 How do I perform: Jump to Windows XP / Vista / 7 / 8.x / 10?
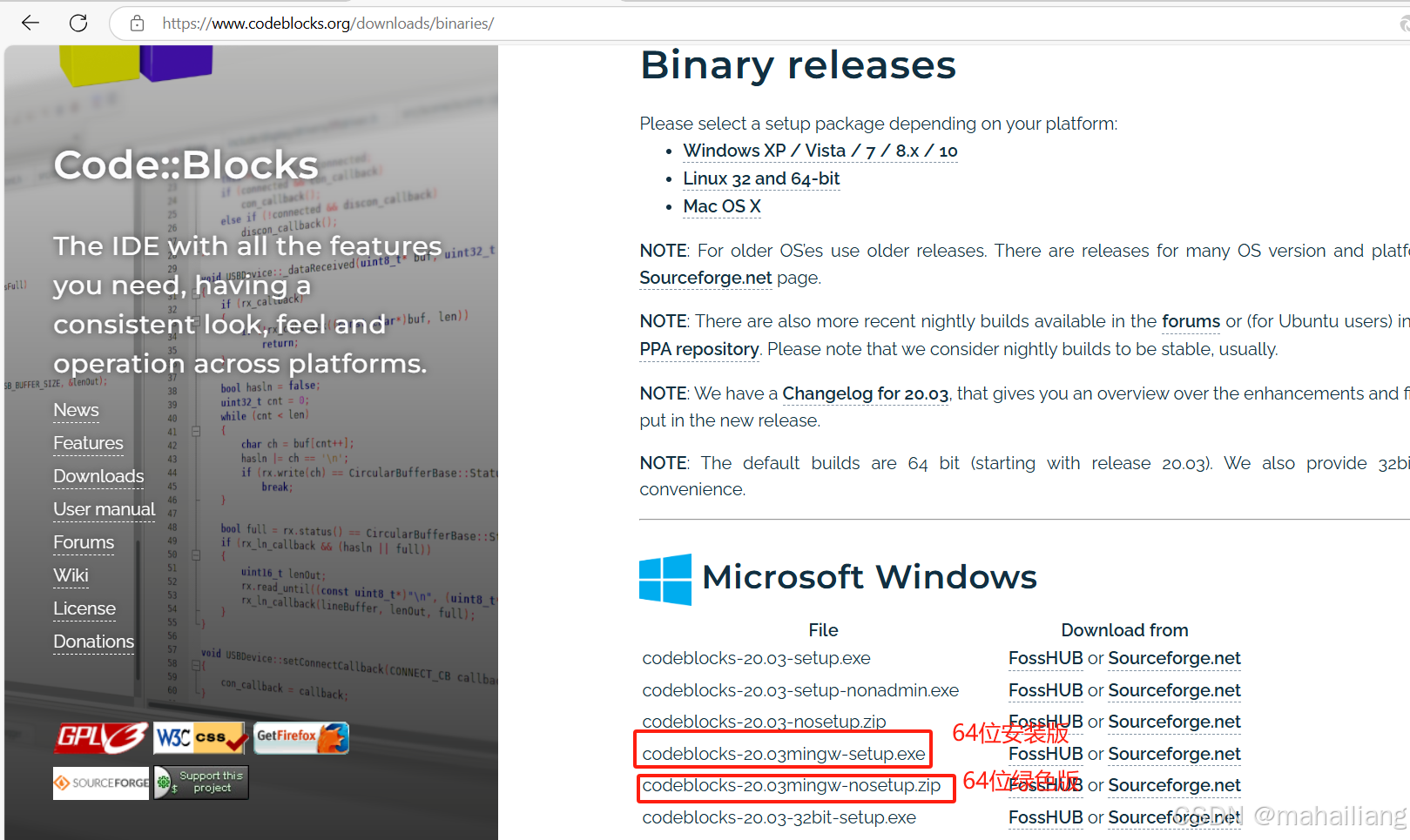coord(820,151)
